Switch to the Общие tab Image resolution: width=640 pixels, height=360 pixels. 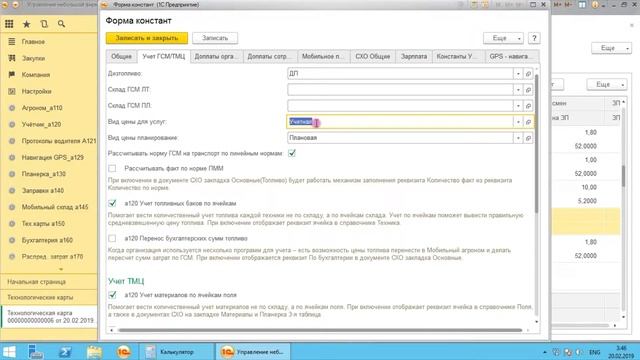coord(122,56)
